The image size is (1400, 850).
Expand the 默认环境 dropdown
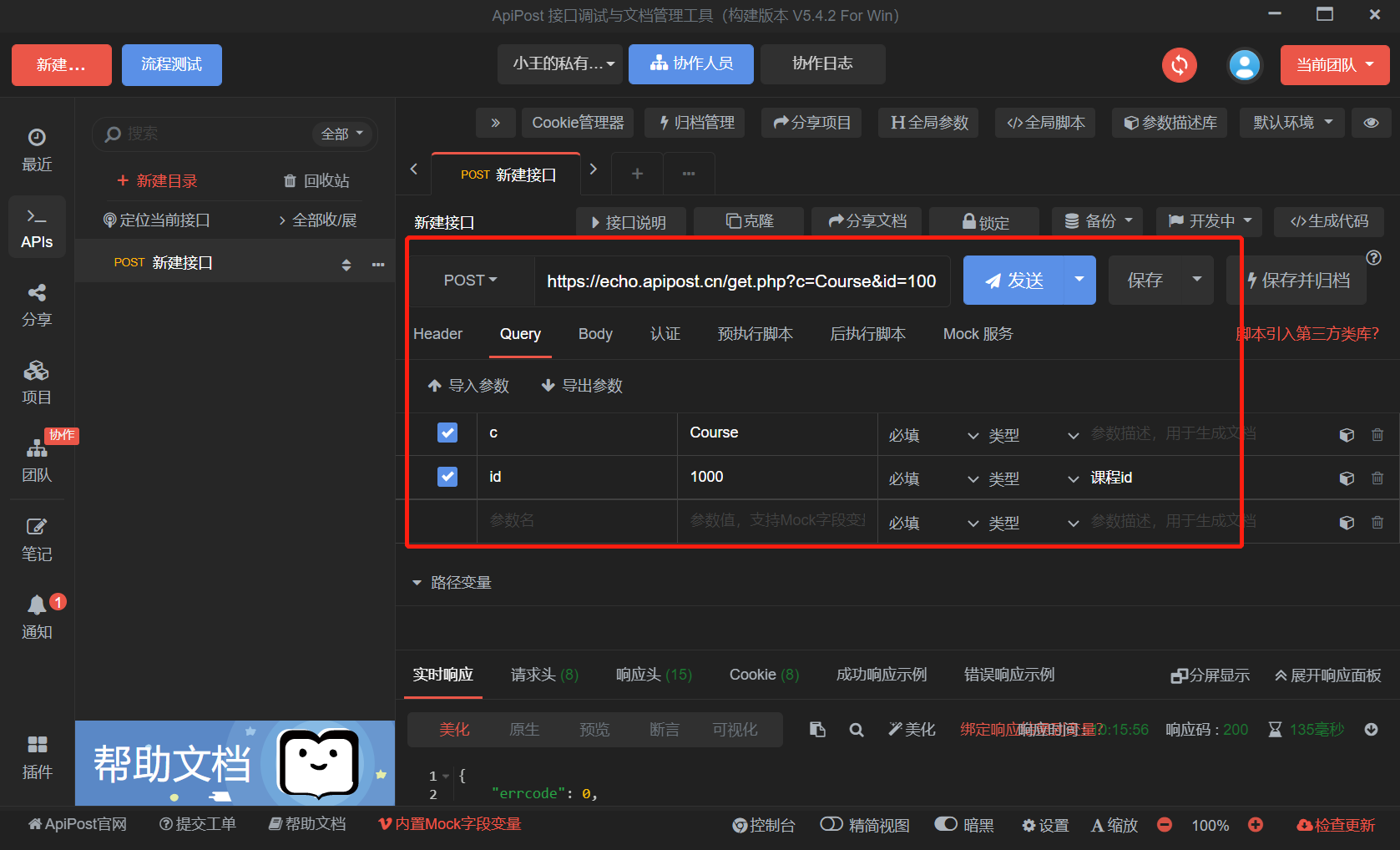pyautogui.click(x=1291, y=123)
